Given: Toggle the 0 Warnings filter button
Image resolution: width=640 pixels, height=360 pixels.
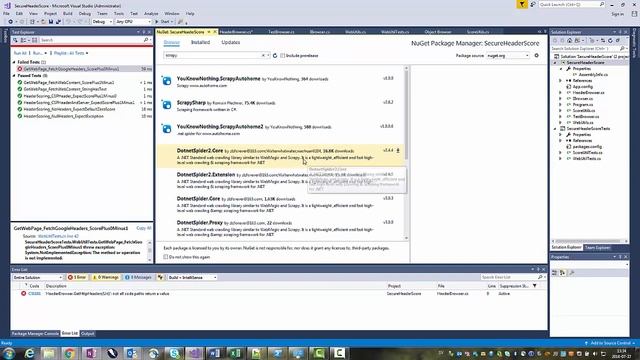Looking at the screenshot, I should [x=106, y=277].
